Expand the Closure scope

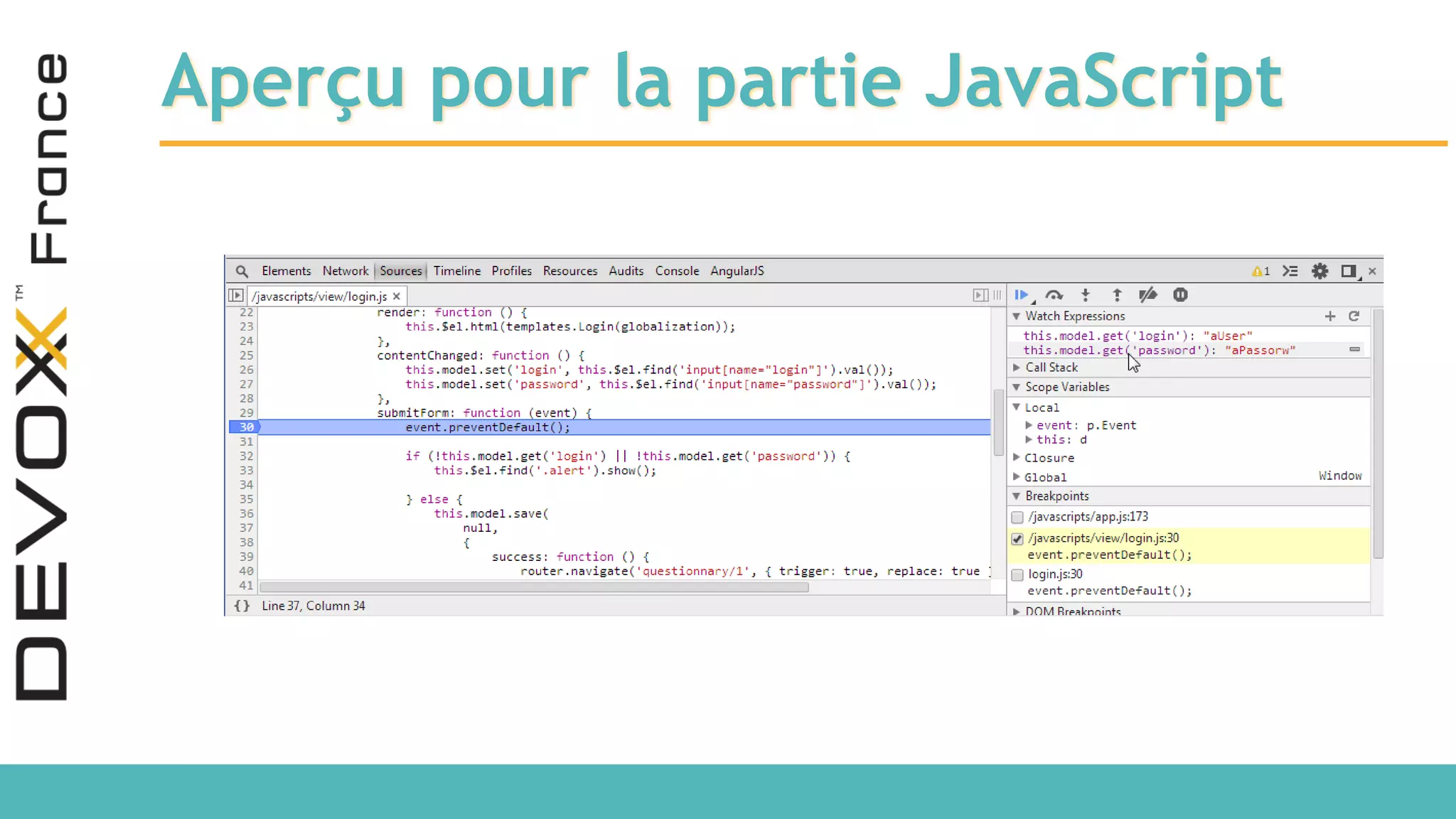click(1017, 458)
